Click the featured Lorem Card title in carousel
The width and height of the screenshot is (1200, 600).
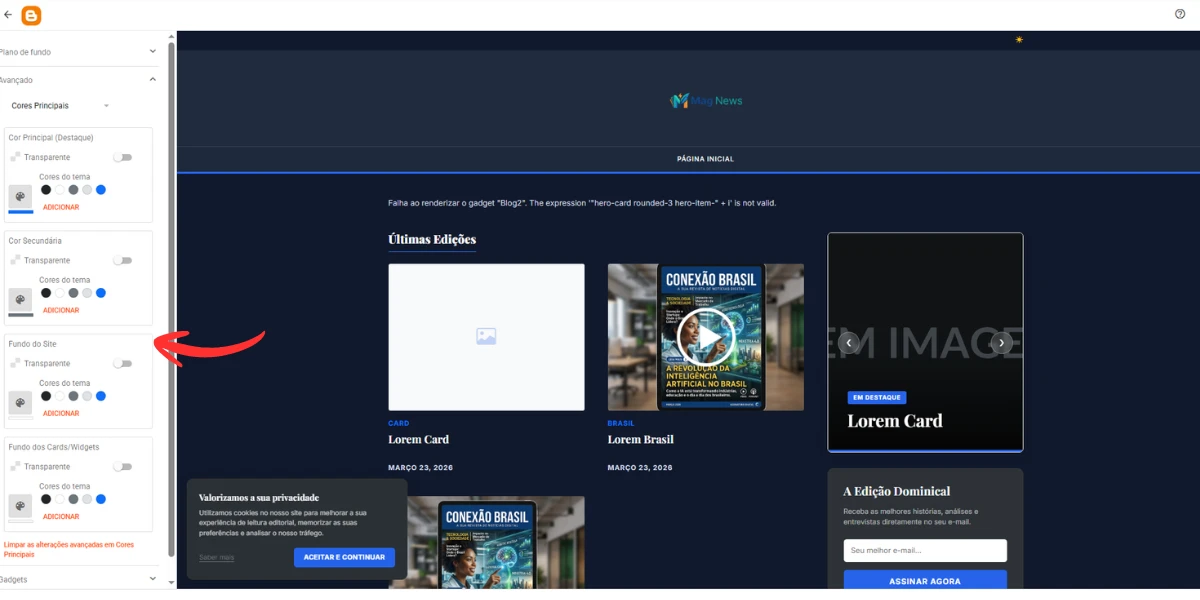(895, 421)
